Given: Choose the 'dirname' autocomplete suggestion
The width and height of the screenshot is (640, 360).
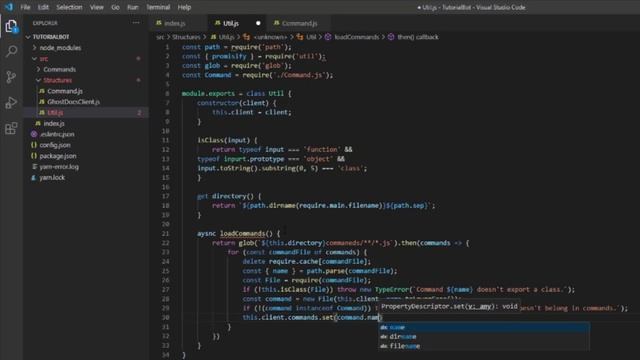Looking at the screenshot, I should pos(484,337).
